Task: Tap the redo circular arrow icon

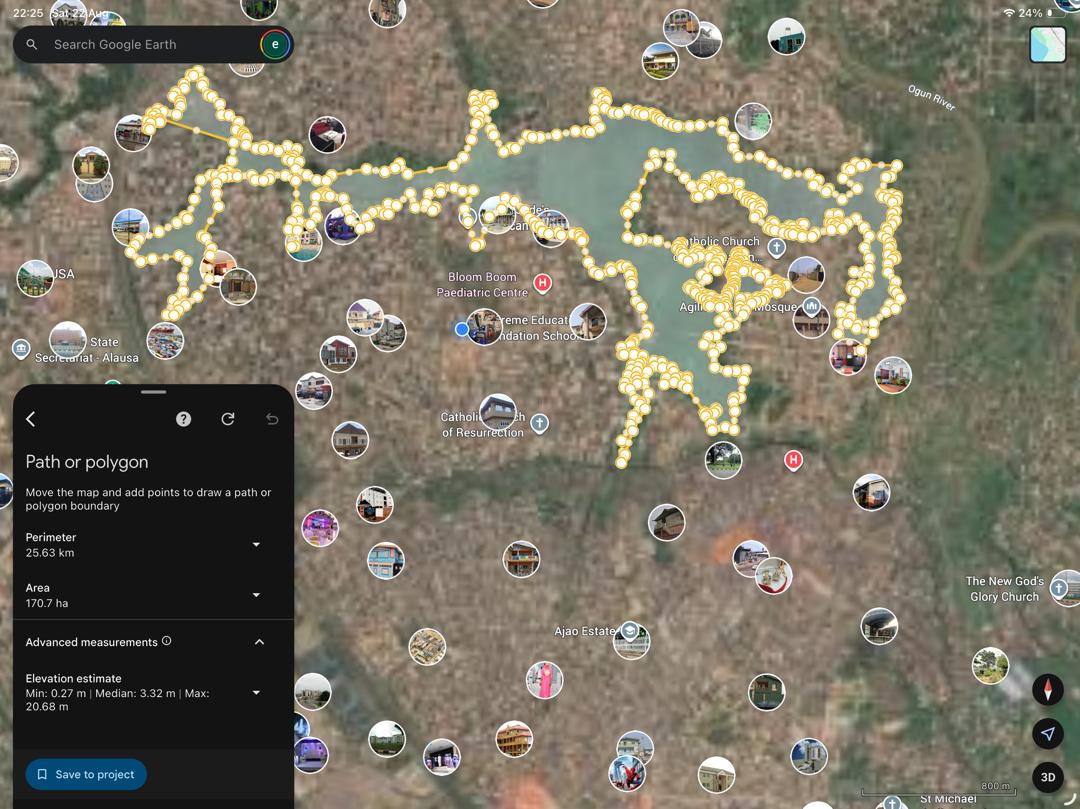Action: coord(228,419)
